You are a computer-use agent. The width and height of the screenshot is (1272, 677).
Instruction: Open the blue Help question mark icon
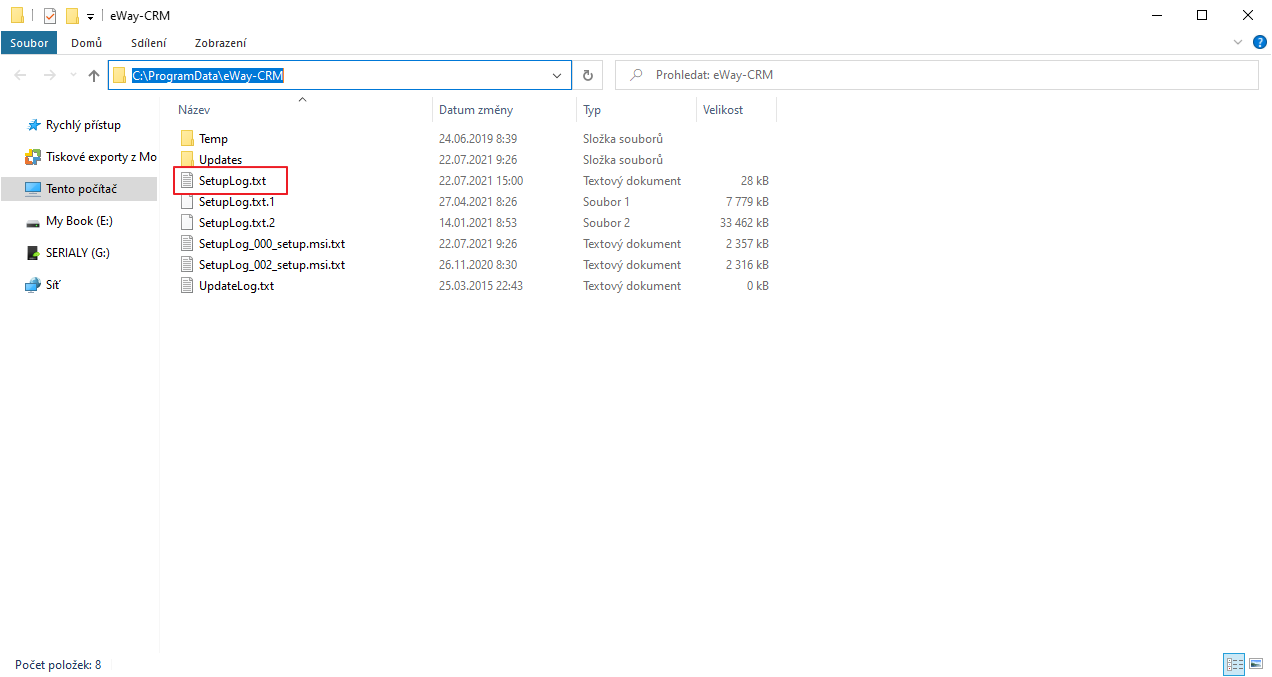click(x=1260, y=43)
